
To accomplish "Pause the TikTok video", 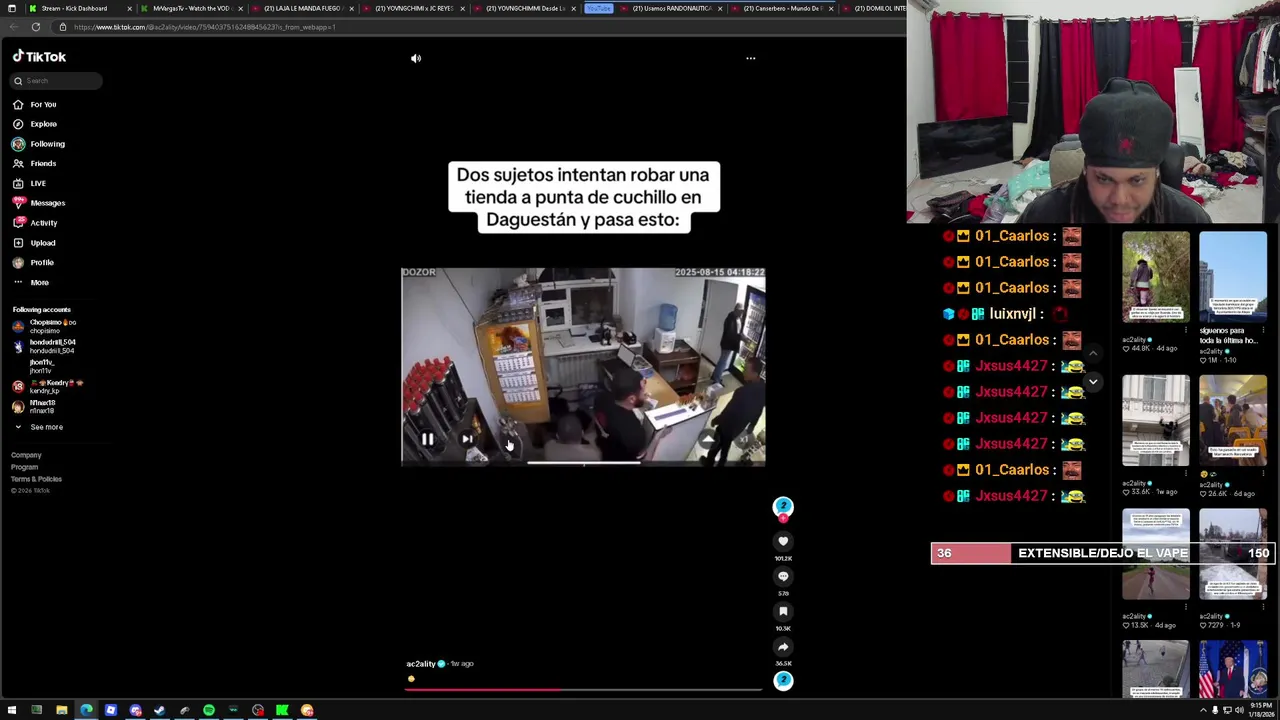I will pyautogui.click(x=427, y=439).
